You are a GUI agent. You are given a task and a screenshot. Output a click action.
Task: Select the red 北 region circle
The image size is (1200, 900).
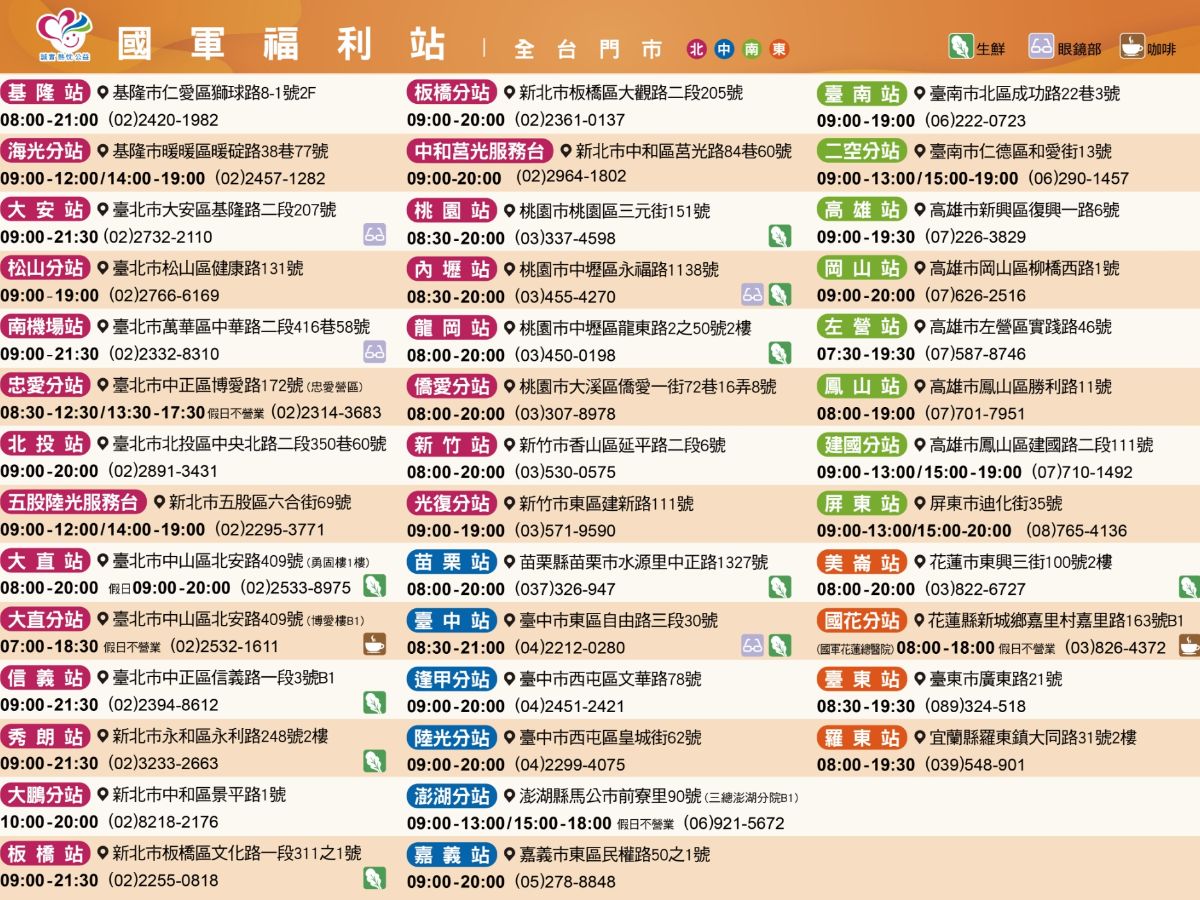(x=696, y=49)
